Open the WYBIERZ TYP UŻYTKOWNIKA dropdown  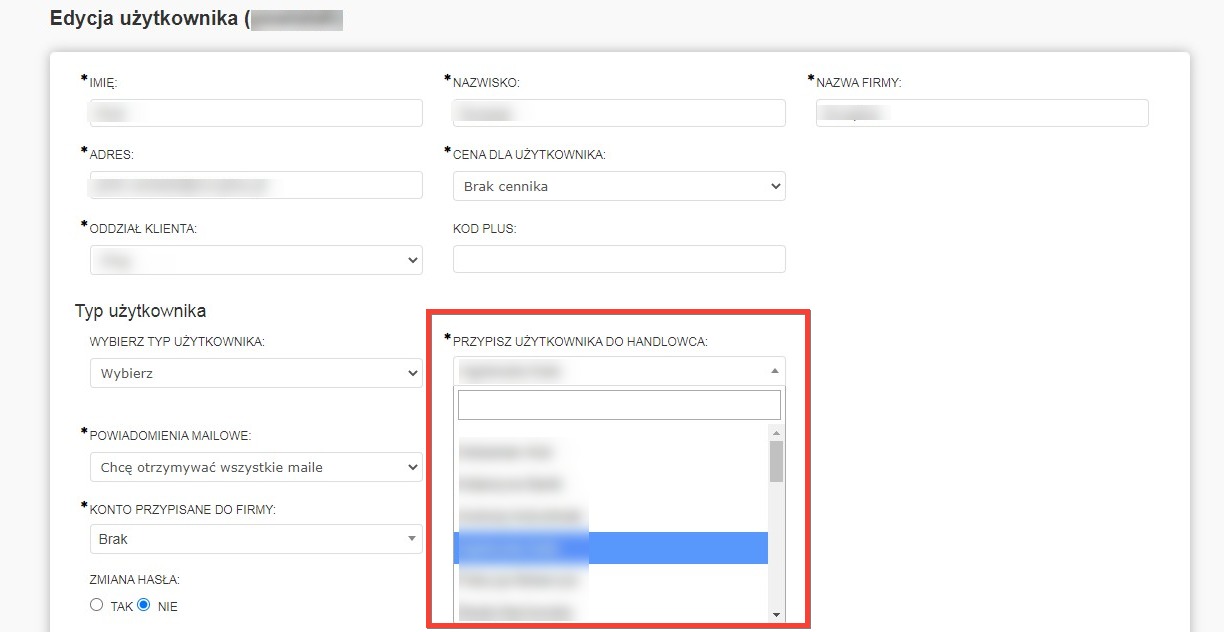tap(256, 373)
